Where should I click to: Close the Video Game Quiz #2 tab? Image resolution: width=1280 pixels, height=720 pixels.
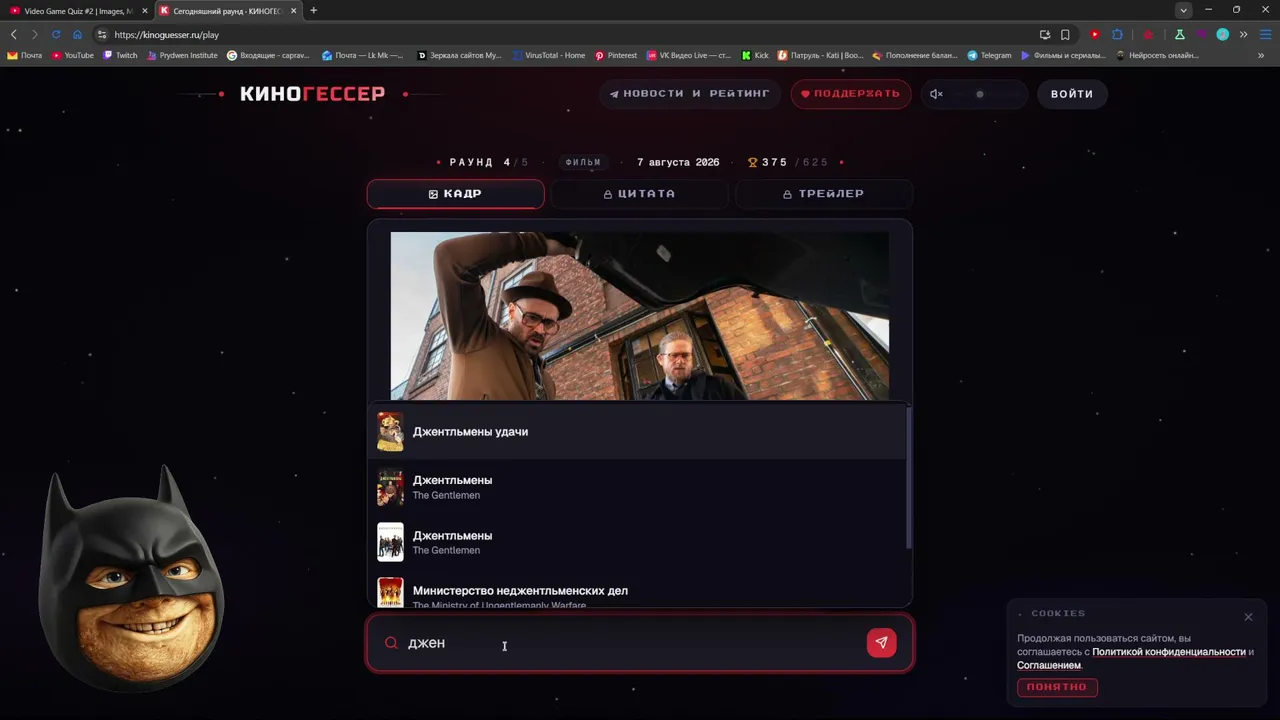(x=144, y=11)
